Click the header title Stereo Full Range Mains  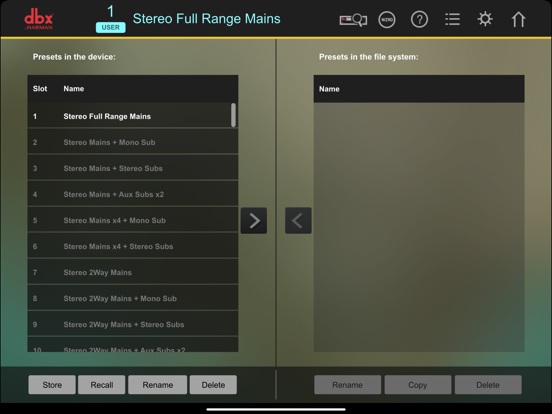click(x=207, y=19)
